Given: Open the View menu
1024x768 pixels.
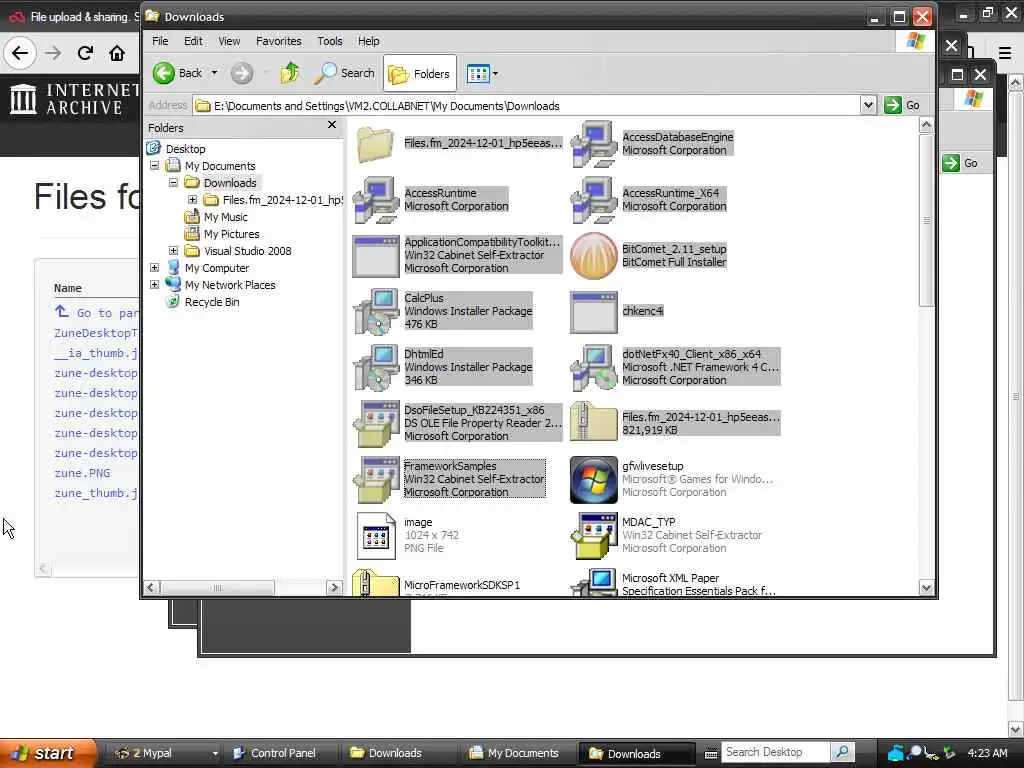Looking at the screenshot, I should [x=229, y=41].
